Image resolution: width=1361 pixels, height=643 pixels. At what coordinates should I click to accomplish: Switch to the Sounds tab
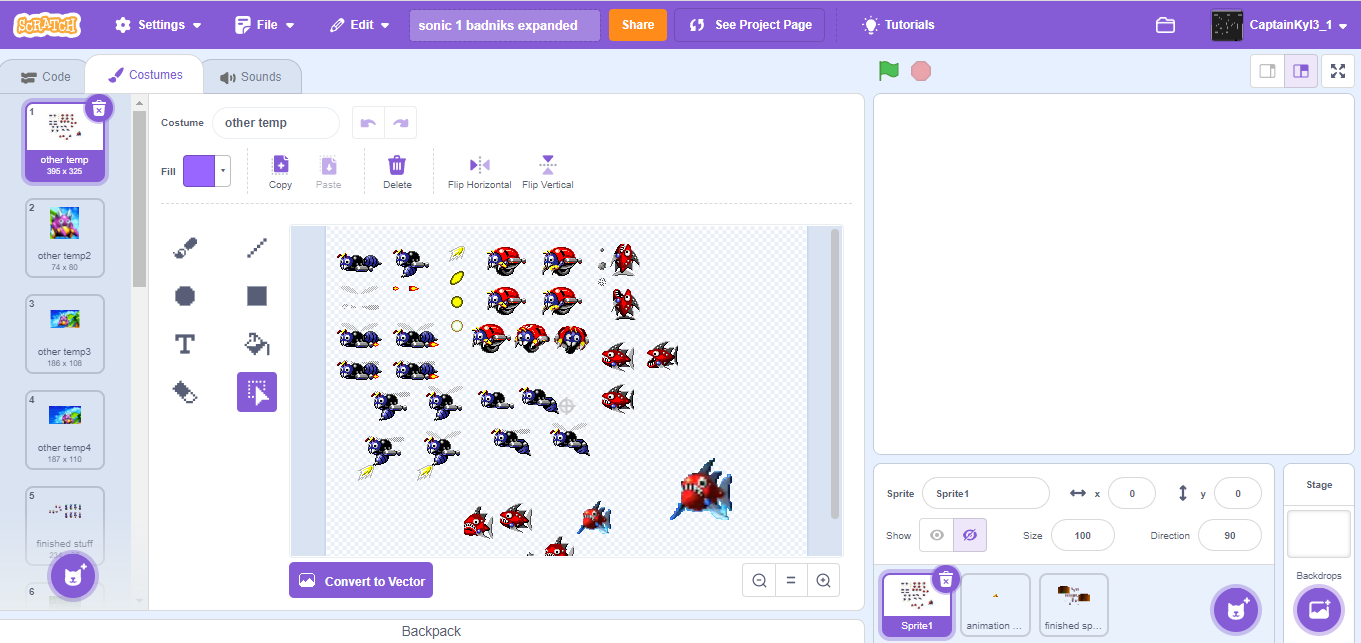[251, 77]
